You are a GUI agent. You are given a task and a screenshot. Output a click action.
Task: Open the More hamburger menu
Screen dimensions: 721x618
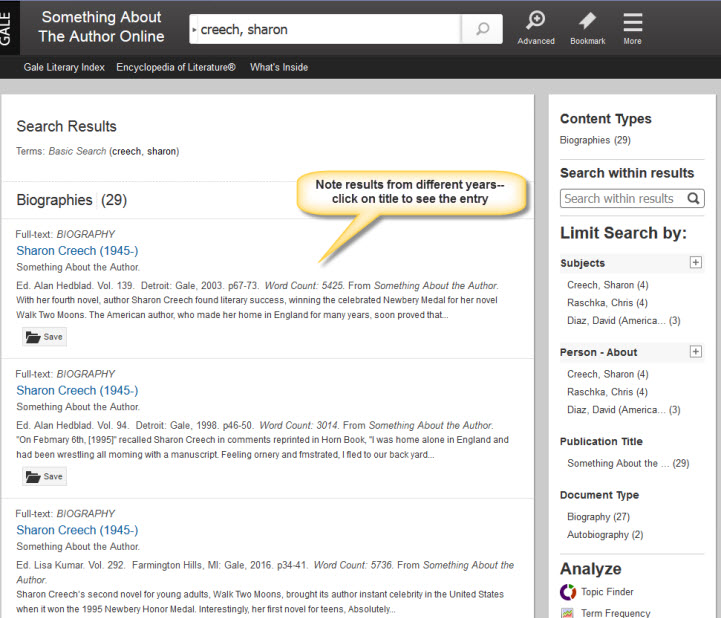[x=633, y=28]
